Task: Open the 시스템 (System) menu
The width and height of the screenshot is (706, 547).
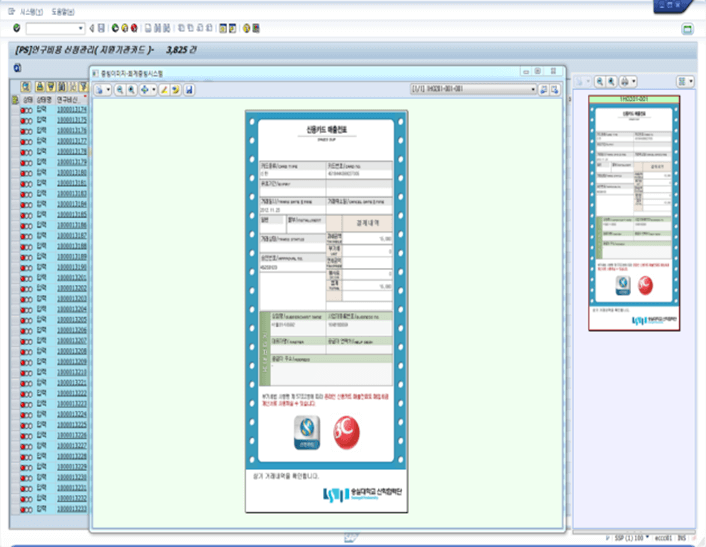Action: [x=31, y=10]
